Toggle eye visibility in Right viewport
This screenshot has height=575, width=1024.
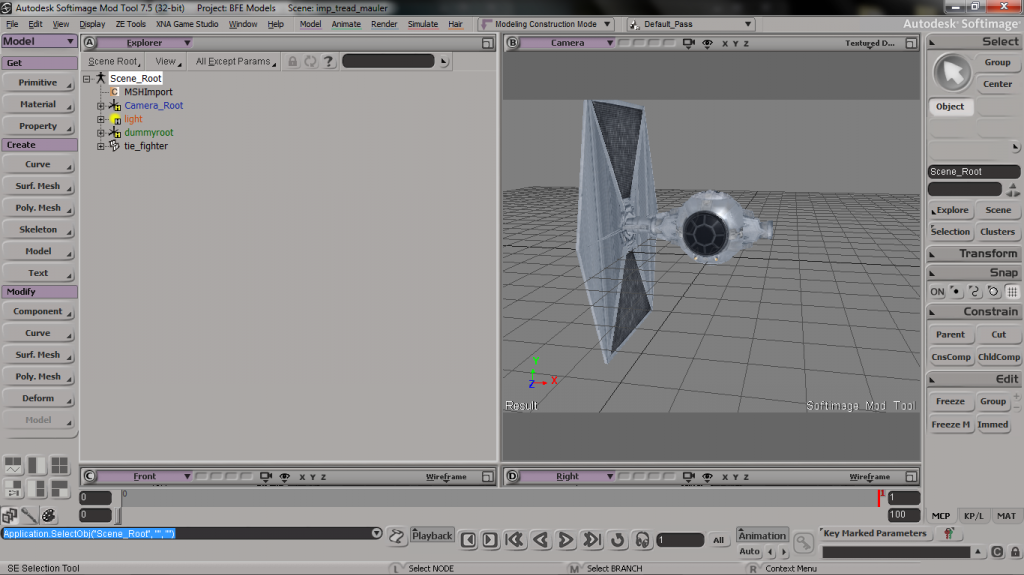coord(707,476)
